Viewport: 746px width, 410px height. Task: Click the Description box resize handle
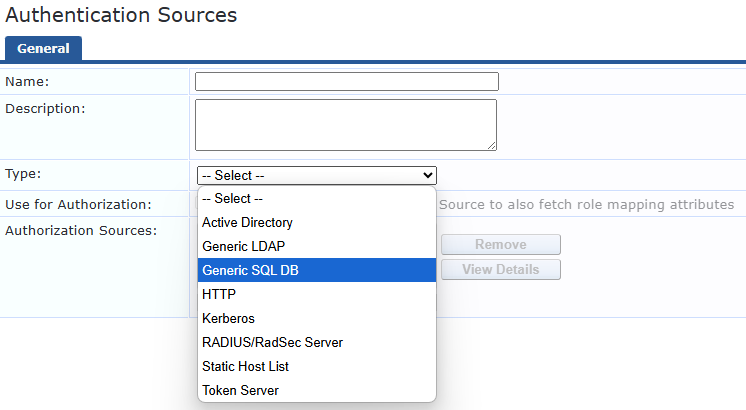(x=492, y=145)
